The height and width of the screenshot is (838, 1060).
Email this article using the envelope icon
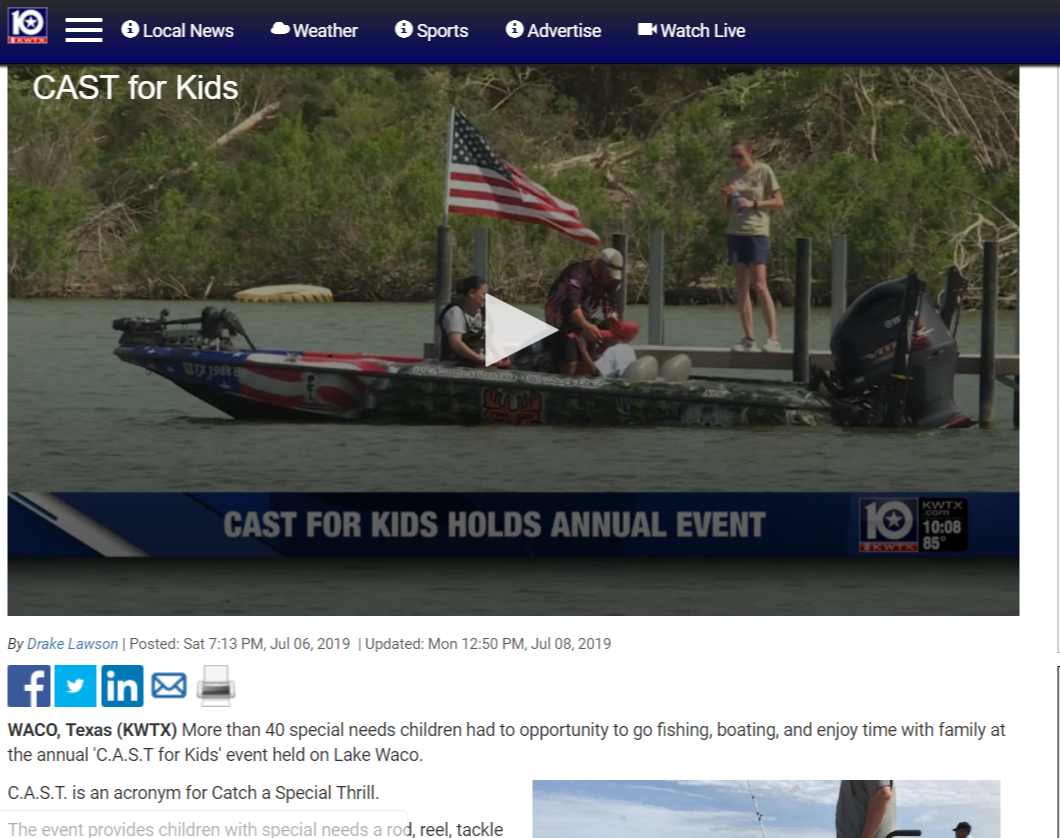pyautogui.click(x=169, y=686)
